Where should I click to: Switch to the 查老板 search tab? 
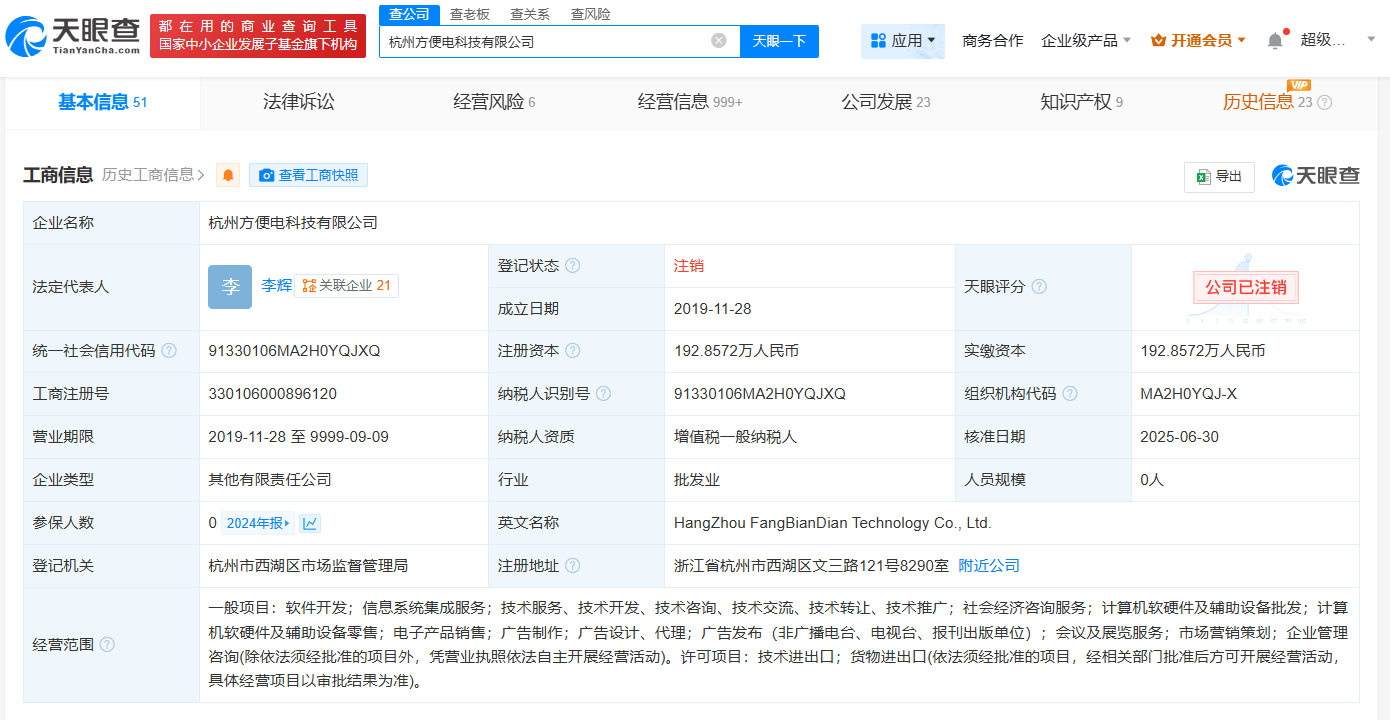coord(470,14)
